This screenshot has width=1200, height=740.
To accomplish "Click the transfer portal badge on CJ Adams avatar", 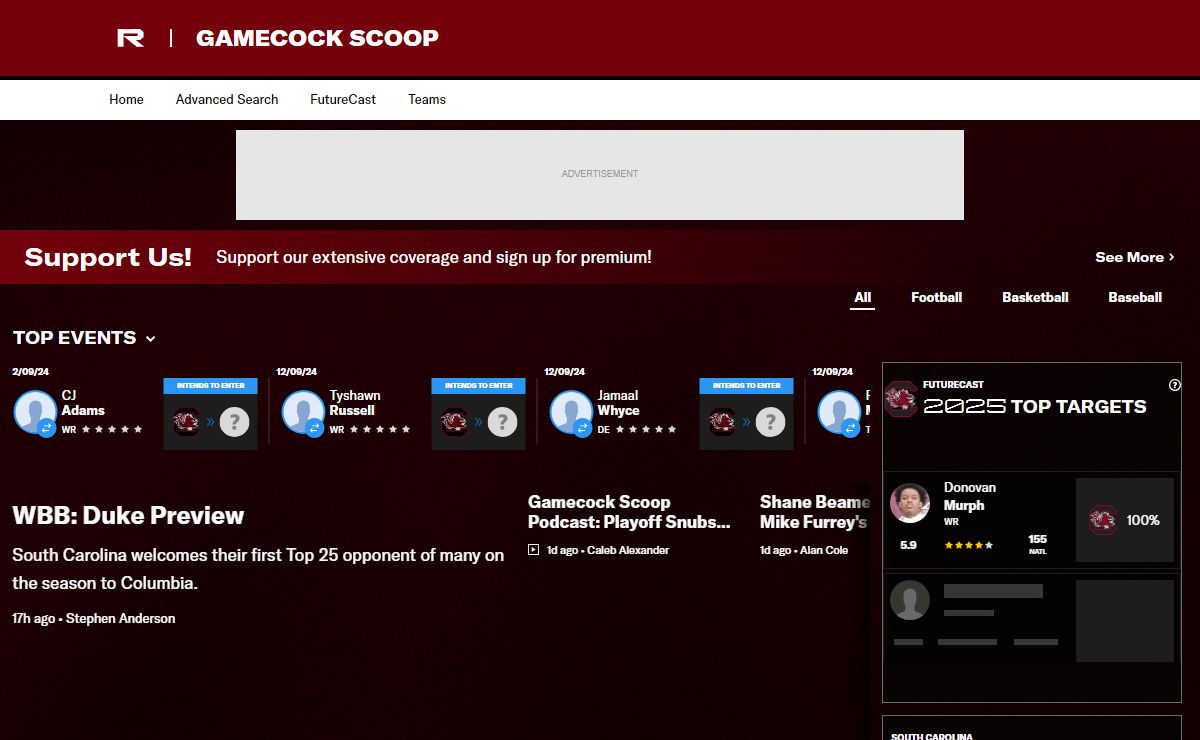I will pyautogui.click(x=46, y=428).
